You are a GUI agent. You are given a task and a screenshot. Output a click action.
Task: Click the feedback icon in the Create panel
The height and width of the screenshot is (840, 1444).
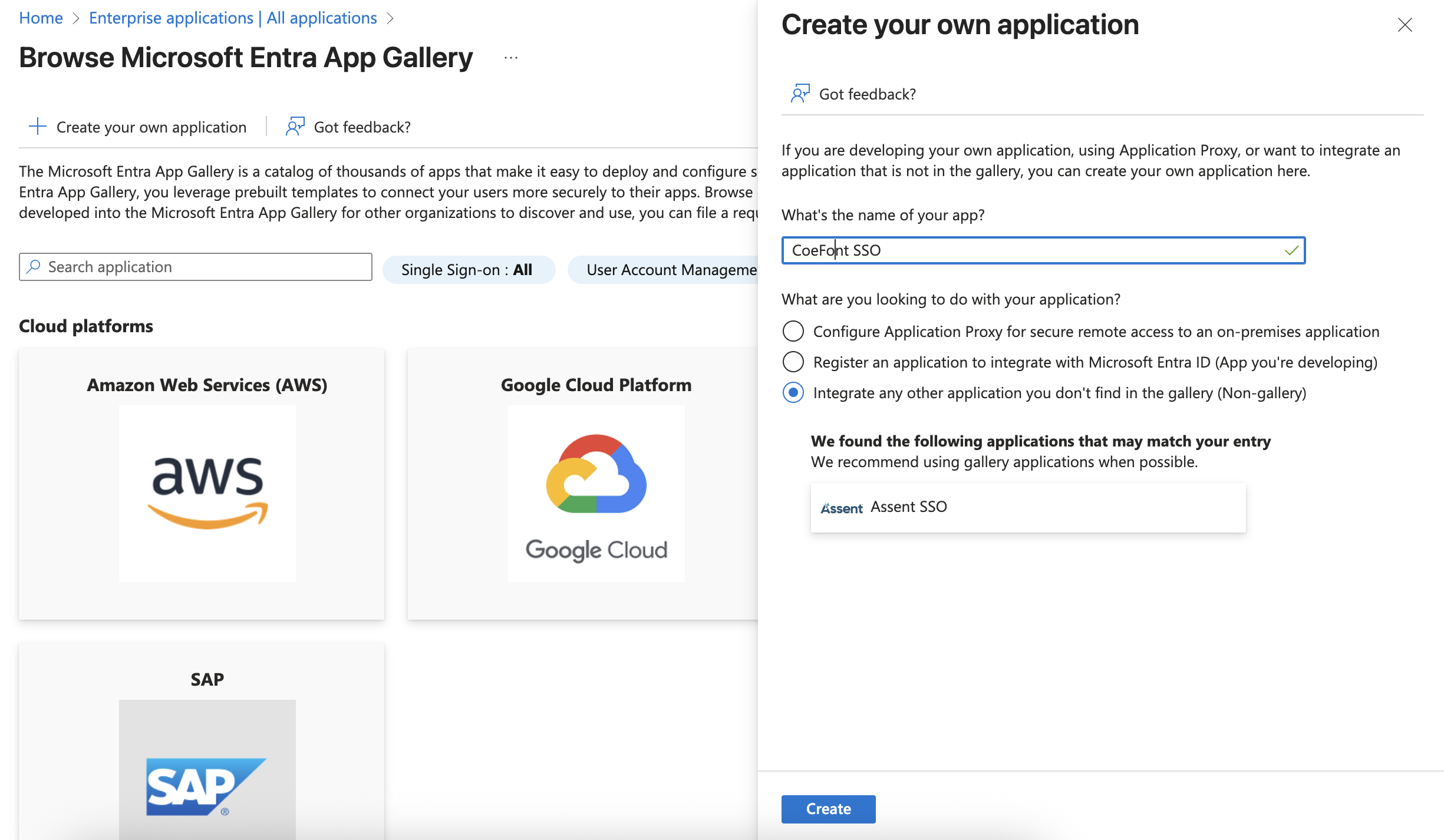click(800, 94)
